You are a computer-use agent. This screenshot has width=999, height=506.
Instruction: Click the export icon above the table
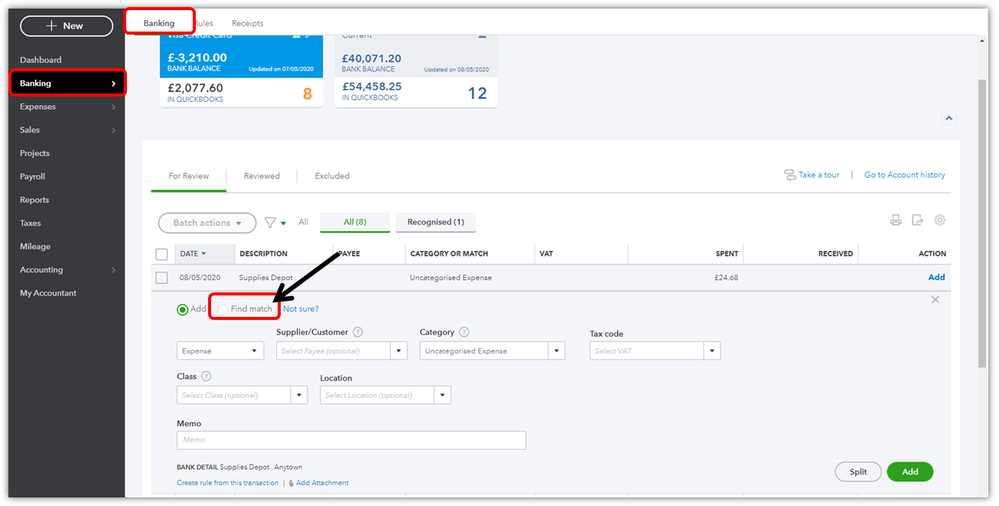917,220
